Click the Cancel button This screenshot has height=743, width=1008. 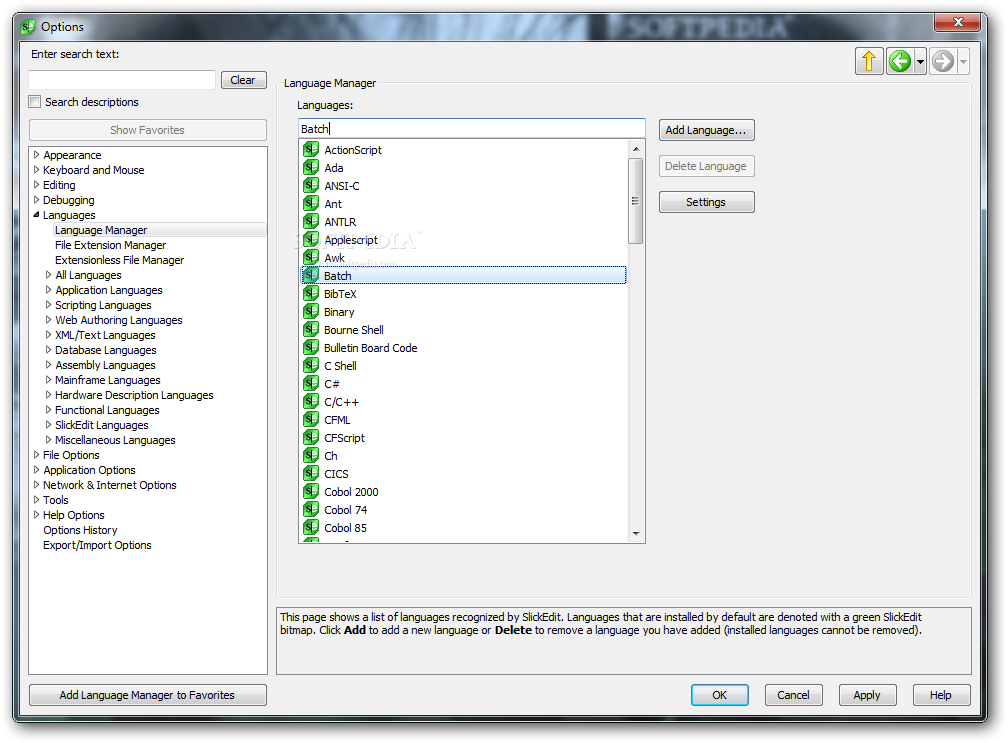(793, 695)
